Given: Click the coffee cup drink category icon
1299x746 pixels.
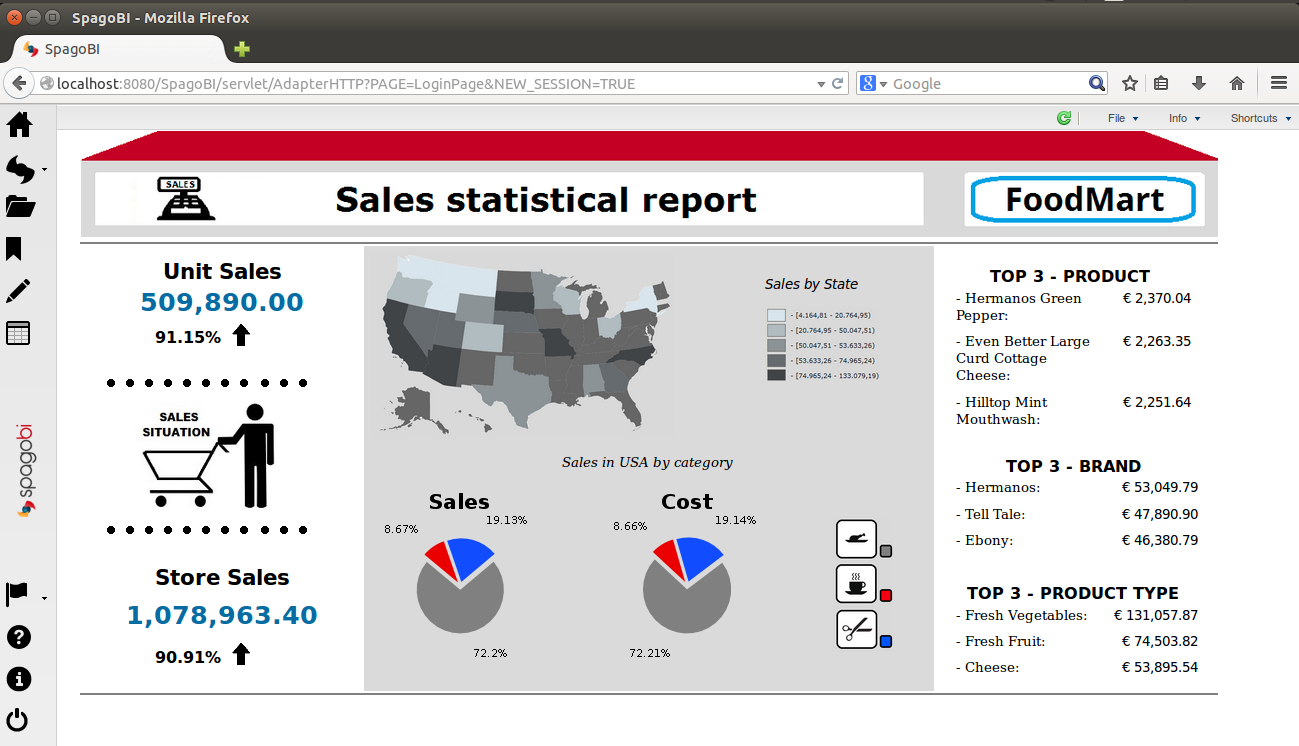Looking at the screenshot, I should (x=856, y=584).
